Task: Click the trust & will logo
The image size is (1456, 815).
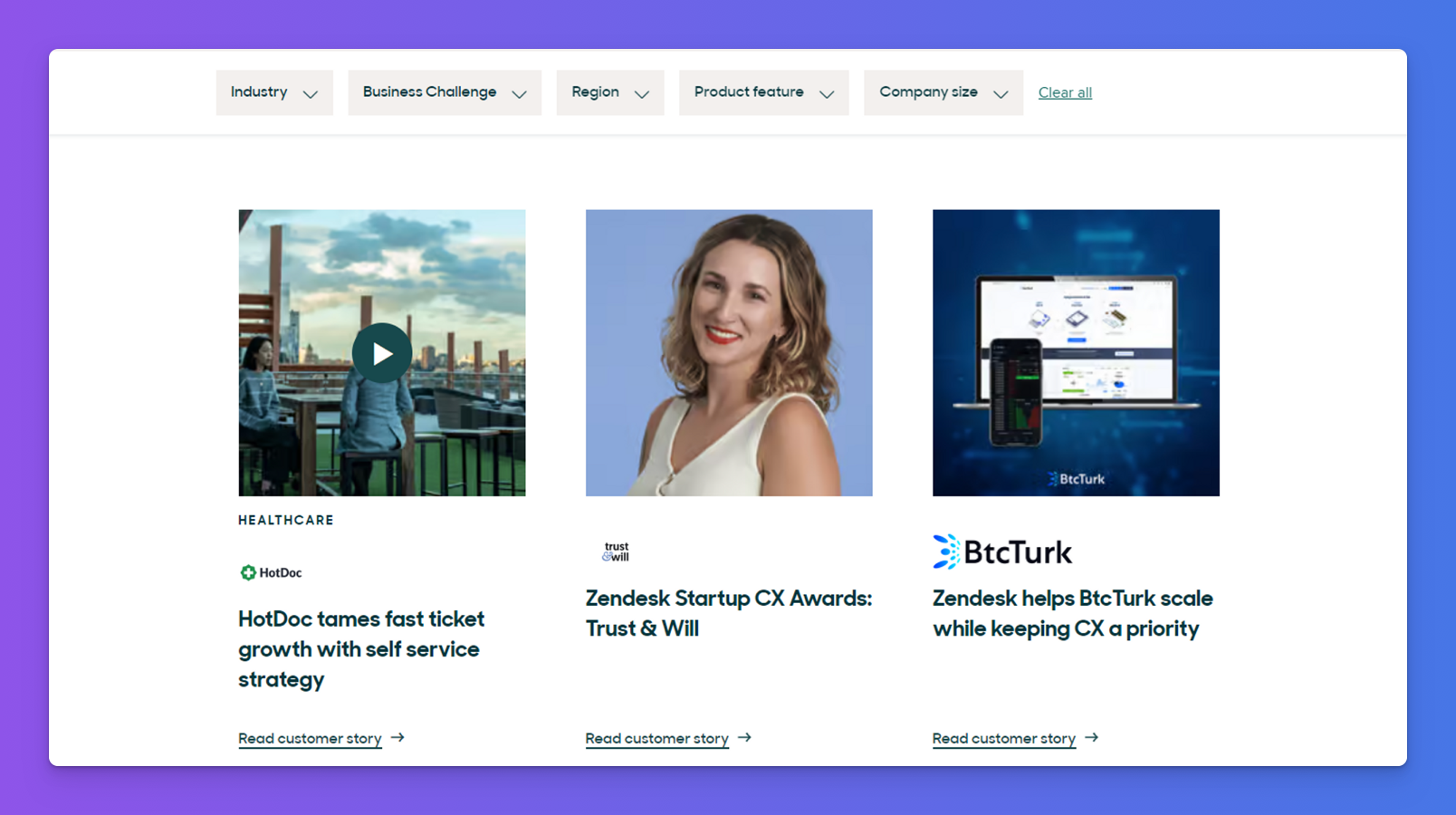Action: pyautogui.click(x=616, y=551)
